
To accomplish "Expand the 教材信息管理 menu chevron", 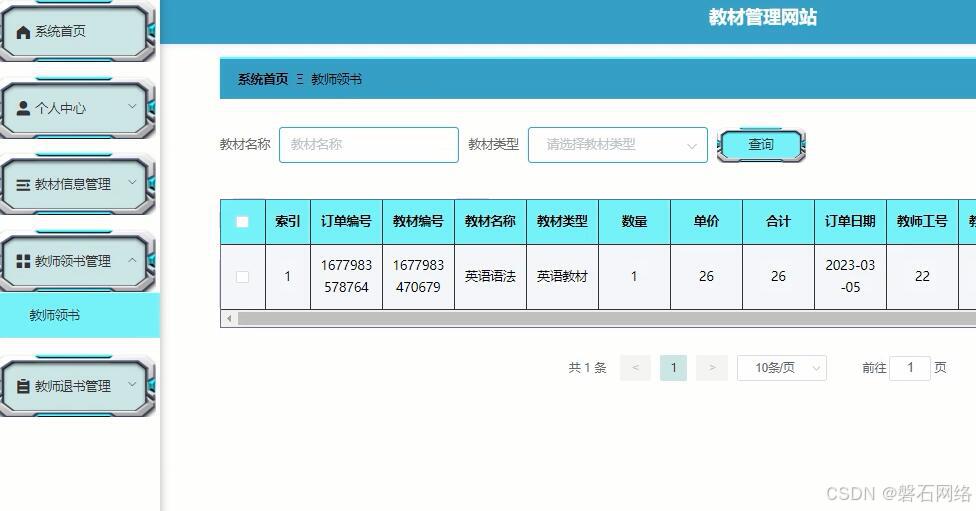I will (x=132, y=182).
